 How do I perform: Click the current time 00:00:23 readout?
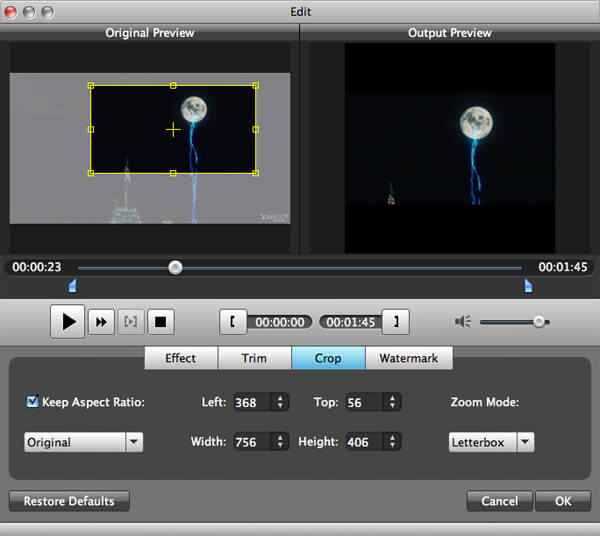click(x=37, y=267)
